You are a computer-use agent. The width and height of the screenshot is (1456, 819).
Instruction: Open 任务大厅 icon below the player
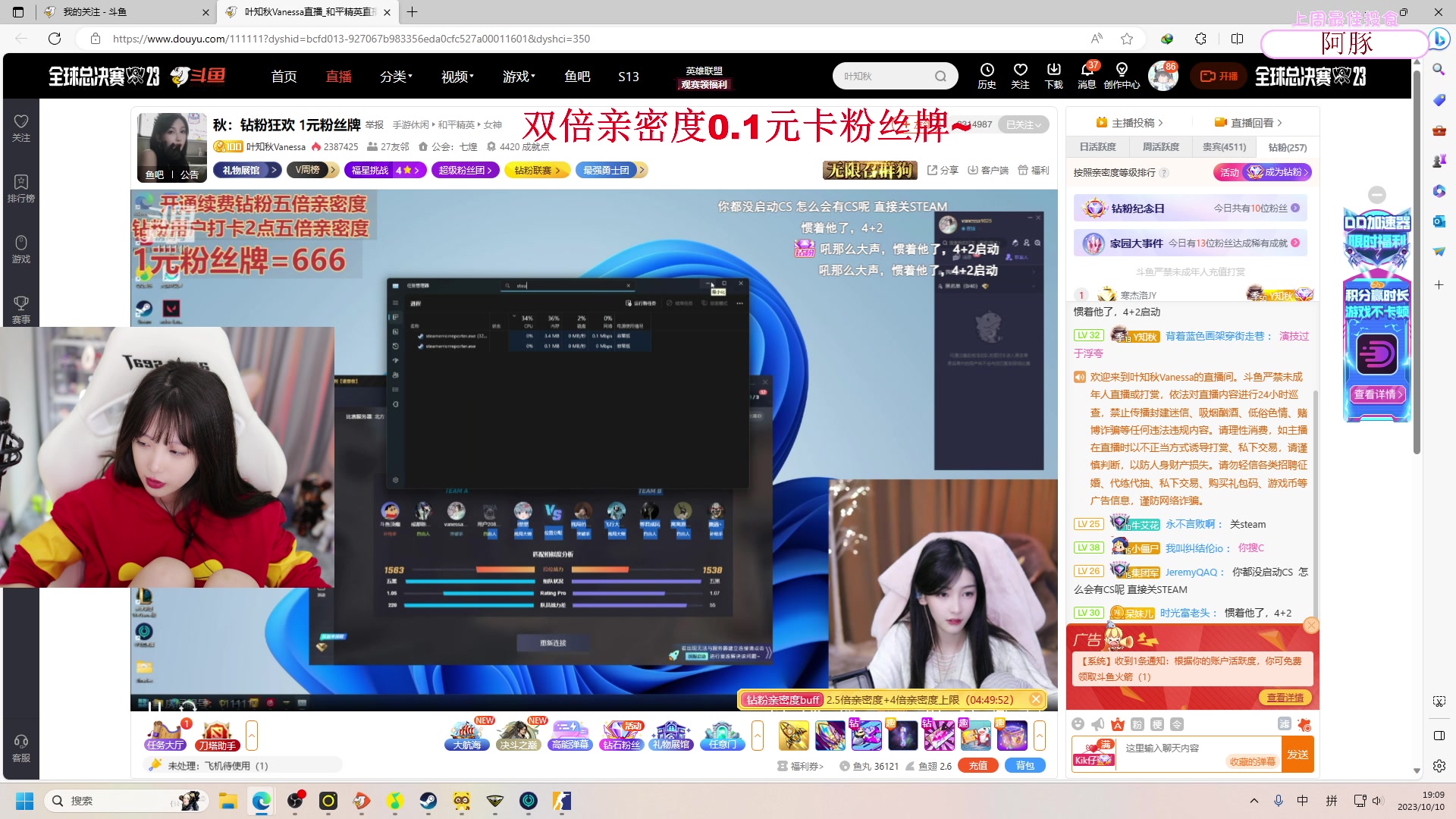pos(165,736)
